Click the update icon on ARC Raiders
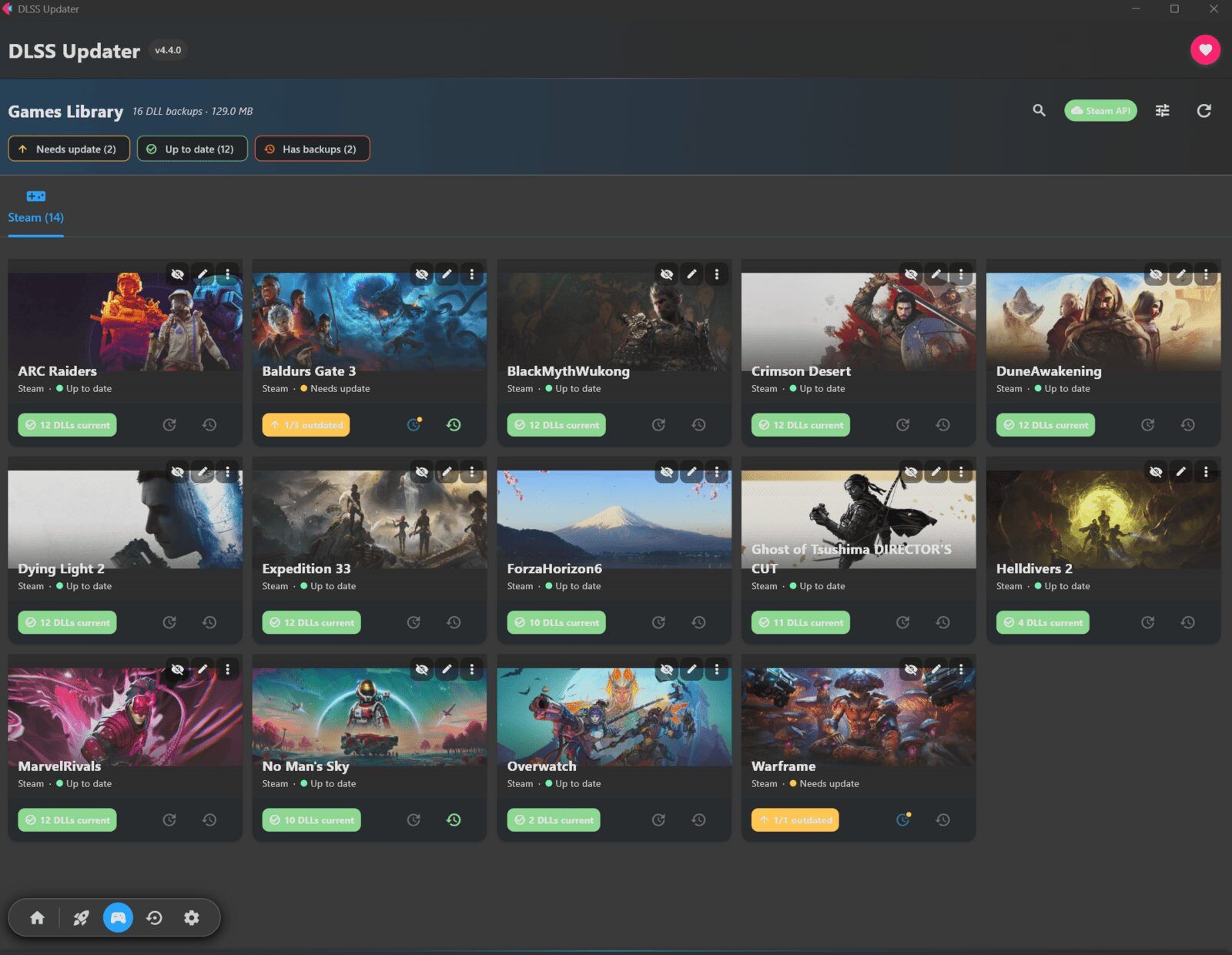Viewport: 1232px width, 955px height. click(169, 424)
